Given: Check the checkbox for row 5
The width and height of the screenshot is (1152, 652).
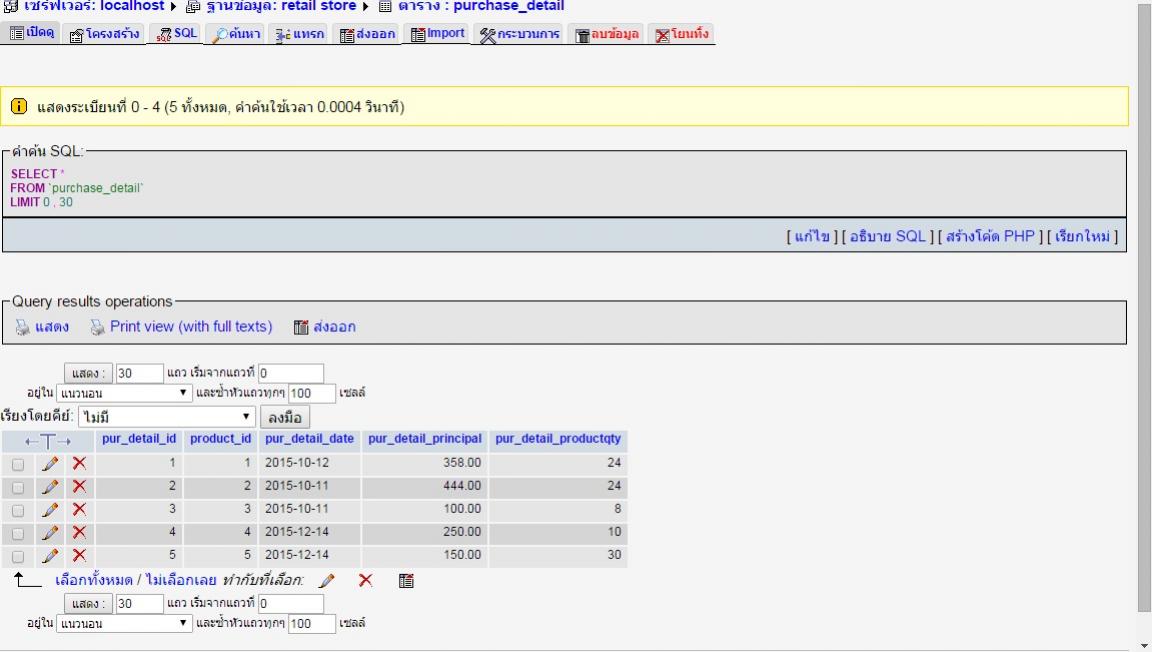Looking at the screenshot, I should pyautogui.click(x=18, y=556).
